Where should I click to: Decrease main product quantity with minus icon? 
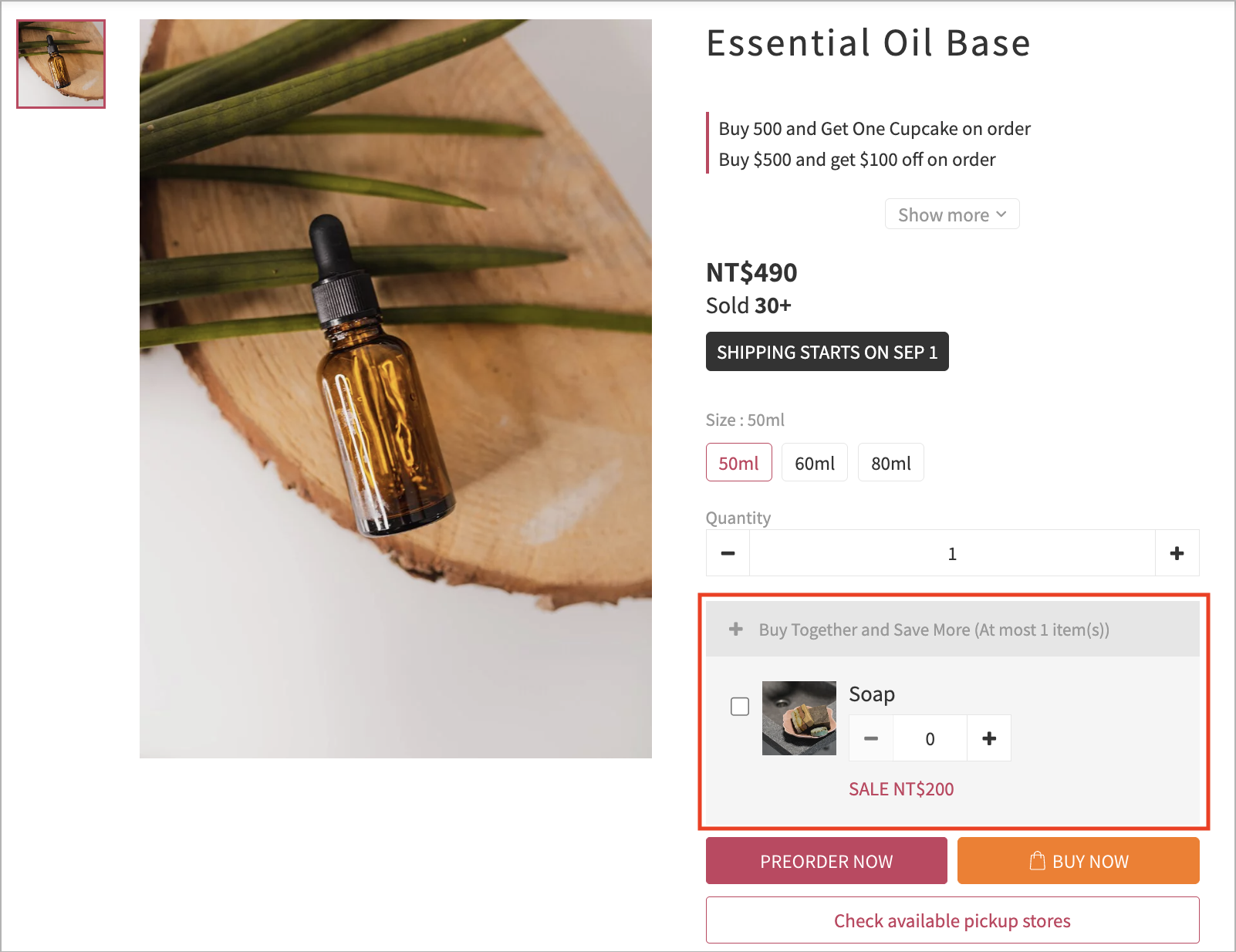click(728, 553)
